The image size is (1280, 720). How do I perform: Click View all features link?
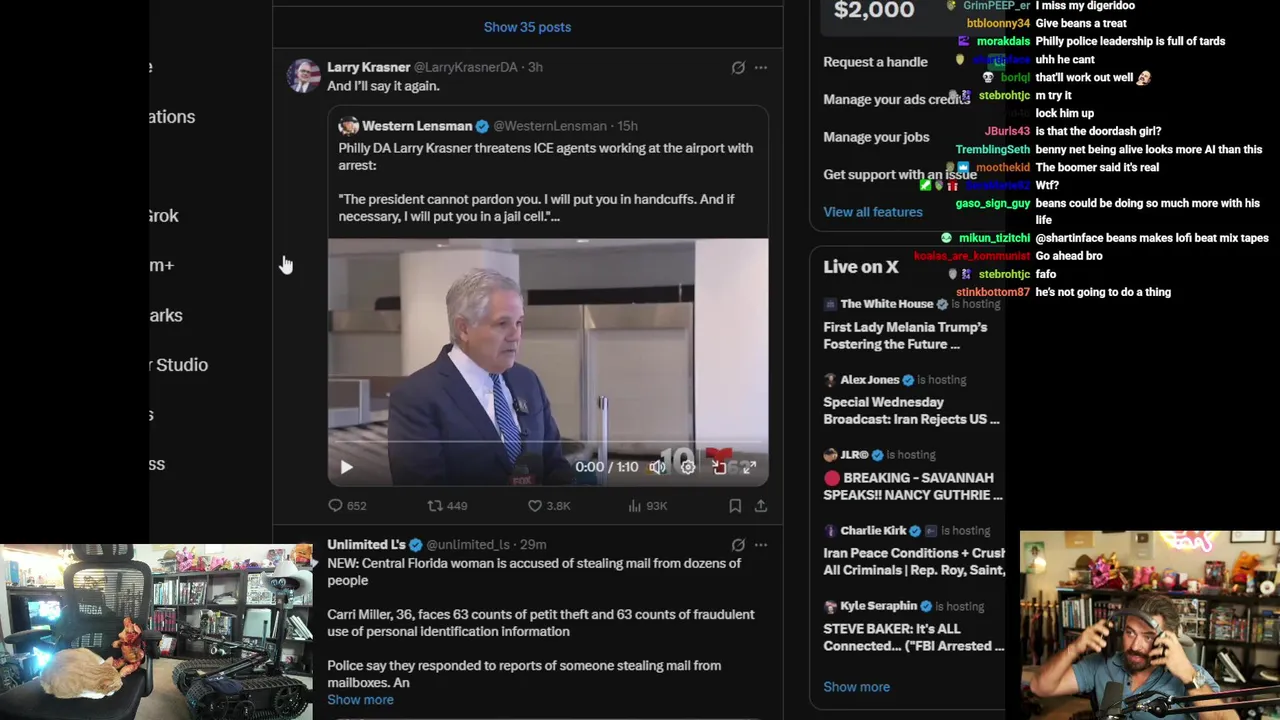click(x=873, y=212)
